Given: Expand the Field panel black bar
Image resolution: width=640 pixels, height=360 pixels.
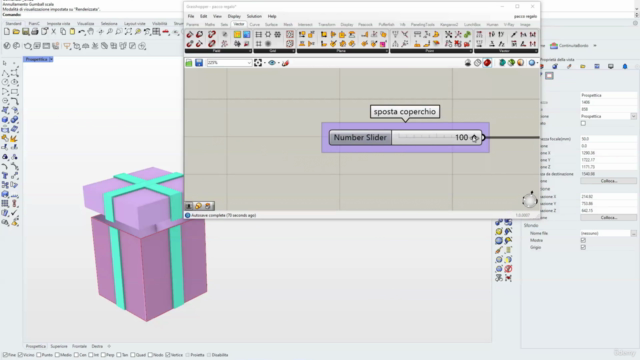Looking at the screenshot, I should 218,51.
